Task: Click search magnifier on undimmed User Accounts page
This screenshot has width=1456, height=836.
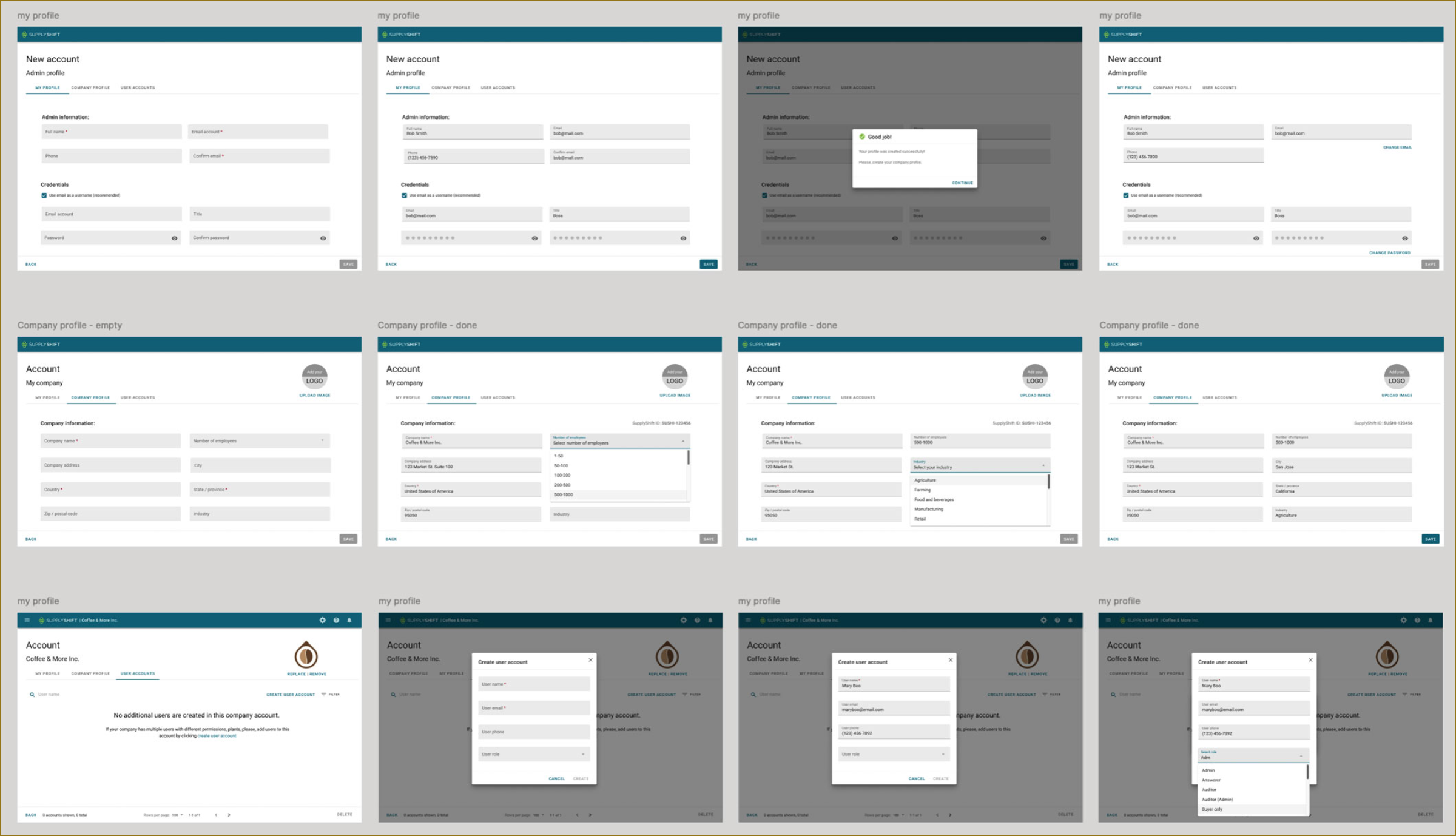Action: [32, 694]
